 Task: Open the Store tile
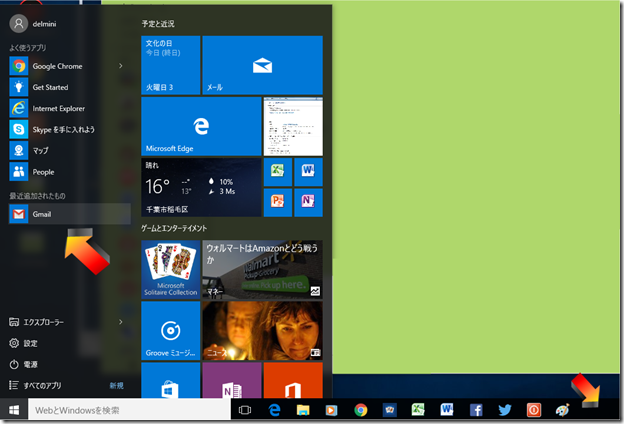171,380
